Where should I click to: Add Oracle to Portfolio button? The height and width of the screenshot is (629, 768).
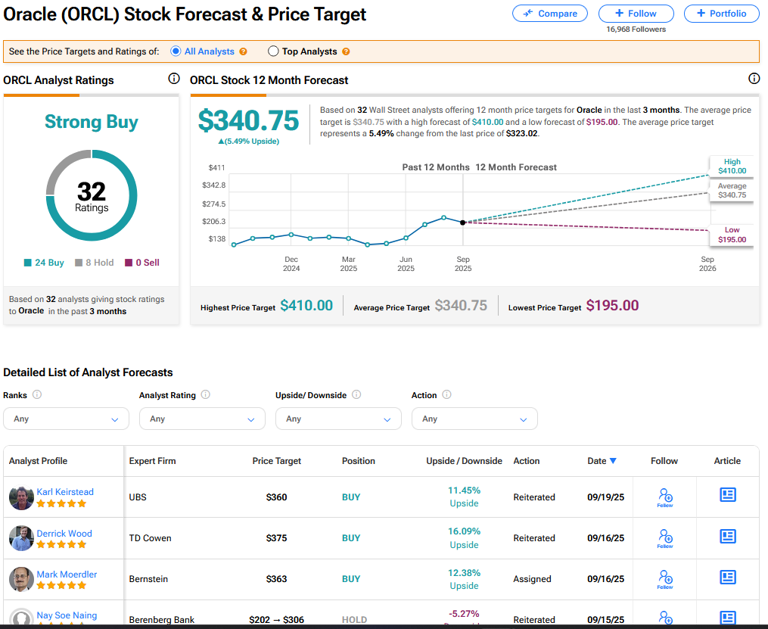click(x=721, y=13)
